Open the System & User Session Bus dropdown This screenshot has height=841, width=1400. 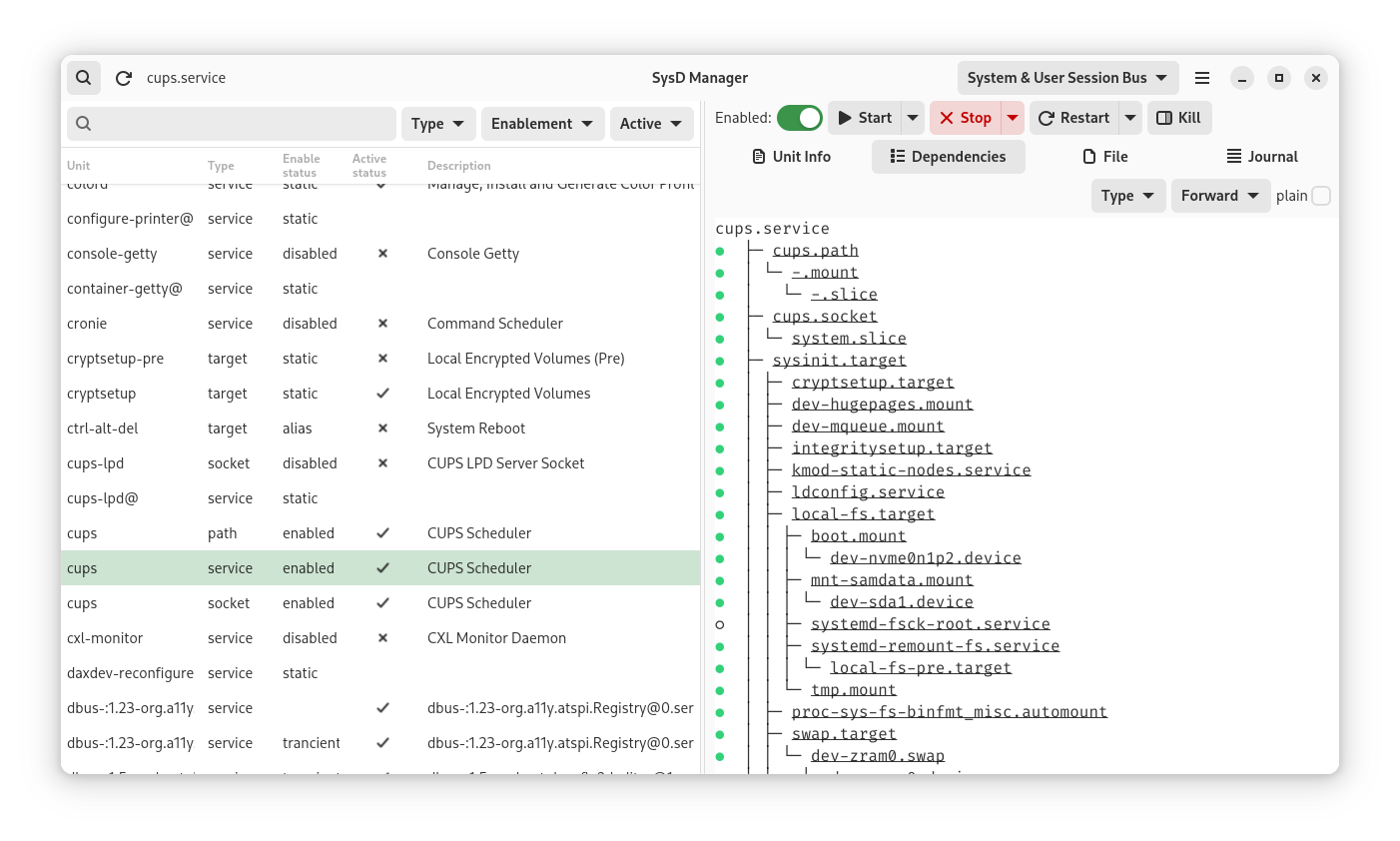coord(1068,78)
